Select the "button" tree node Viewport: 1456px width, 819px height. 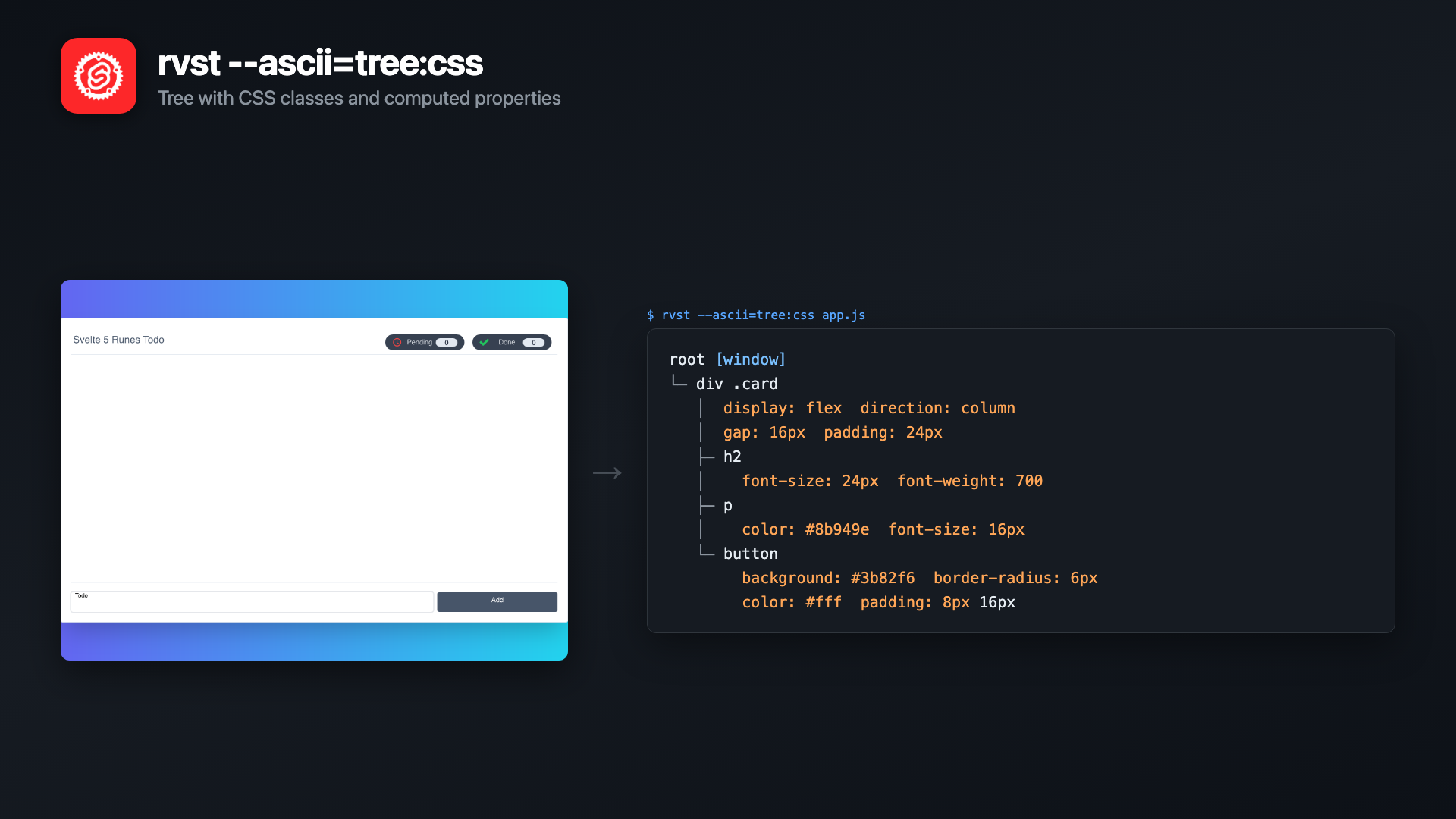(x=751, y=554)
